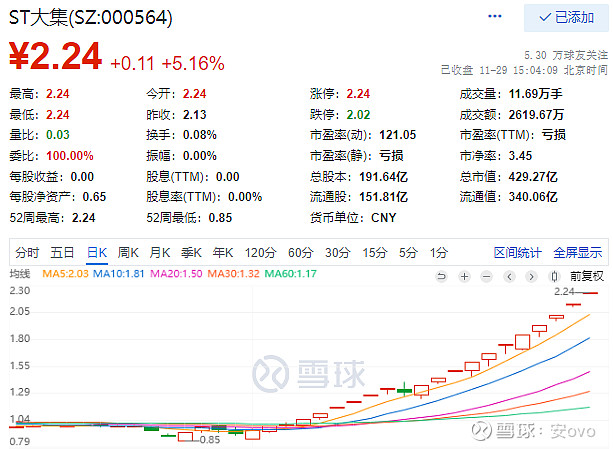Click the 昨收 2.13 value
The height and width of the screenshot is (449, 613).
(195, 114)
